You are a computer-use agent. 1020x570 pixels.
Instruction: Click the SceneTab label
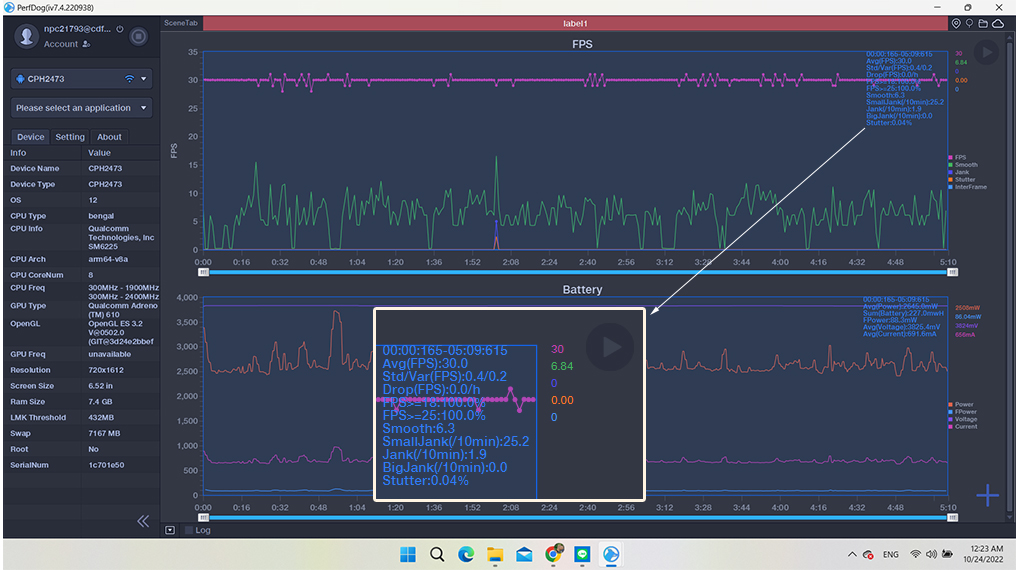tap(181, 23)
